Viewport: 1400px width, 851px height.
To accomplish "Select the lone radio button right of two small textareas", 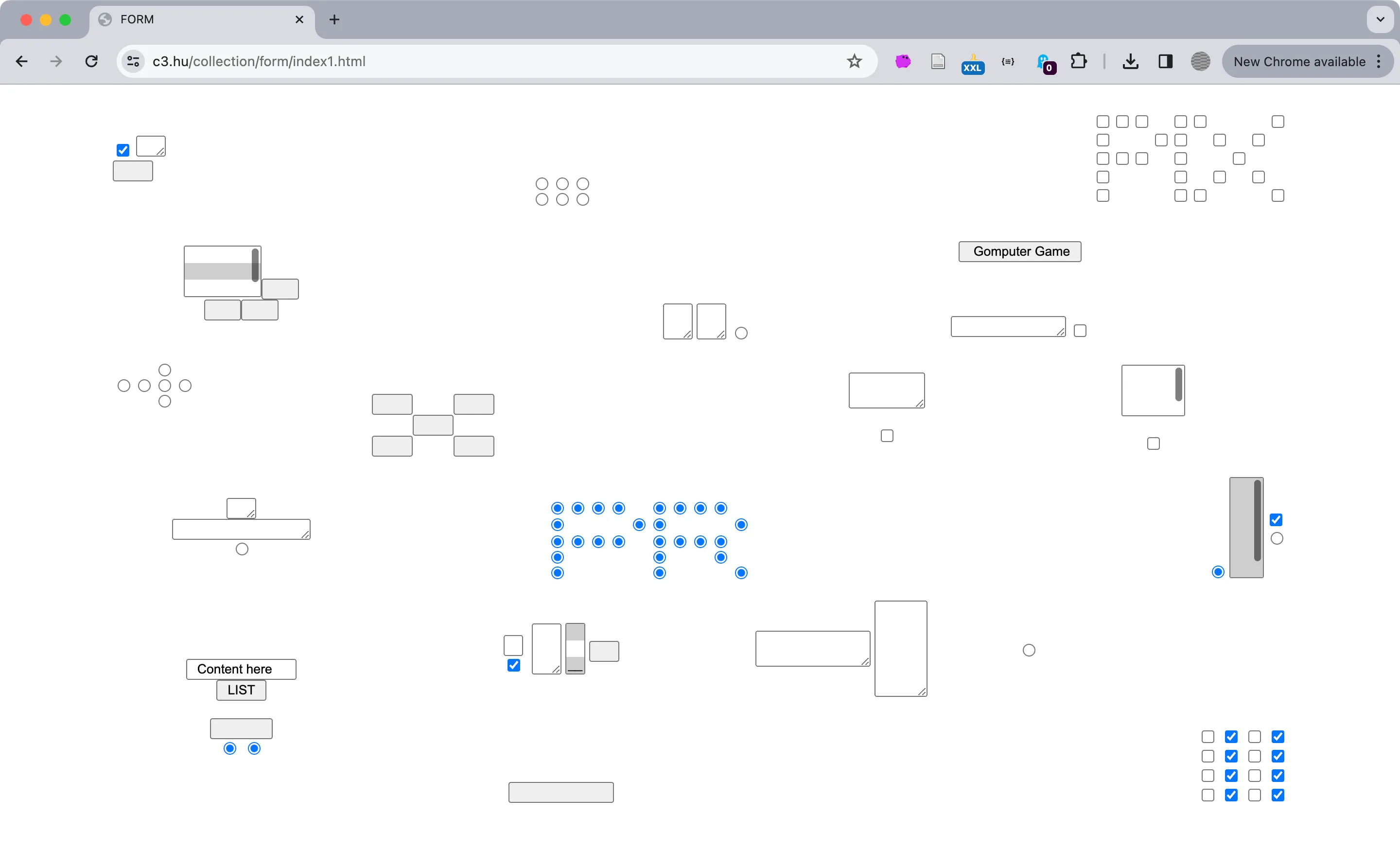I will pyautogui.click(x=741, y=333).
